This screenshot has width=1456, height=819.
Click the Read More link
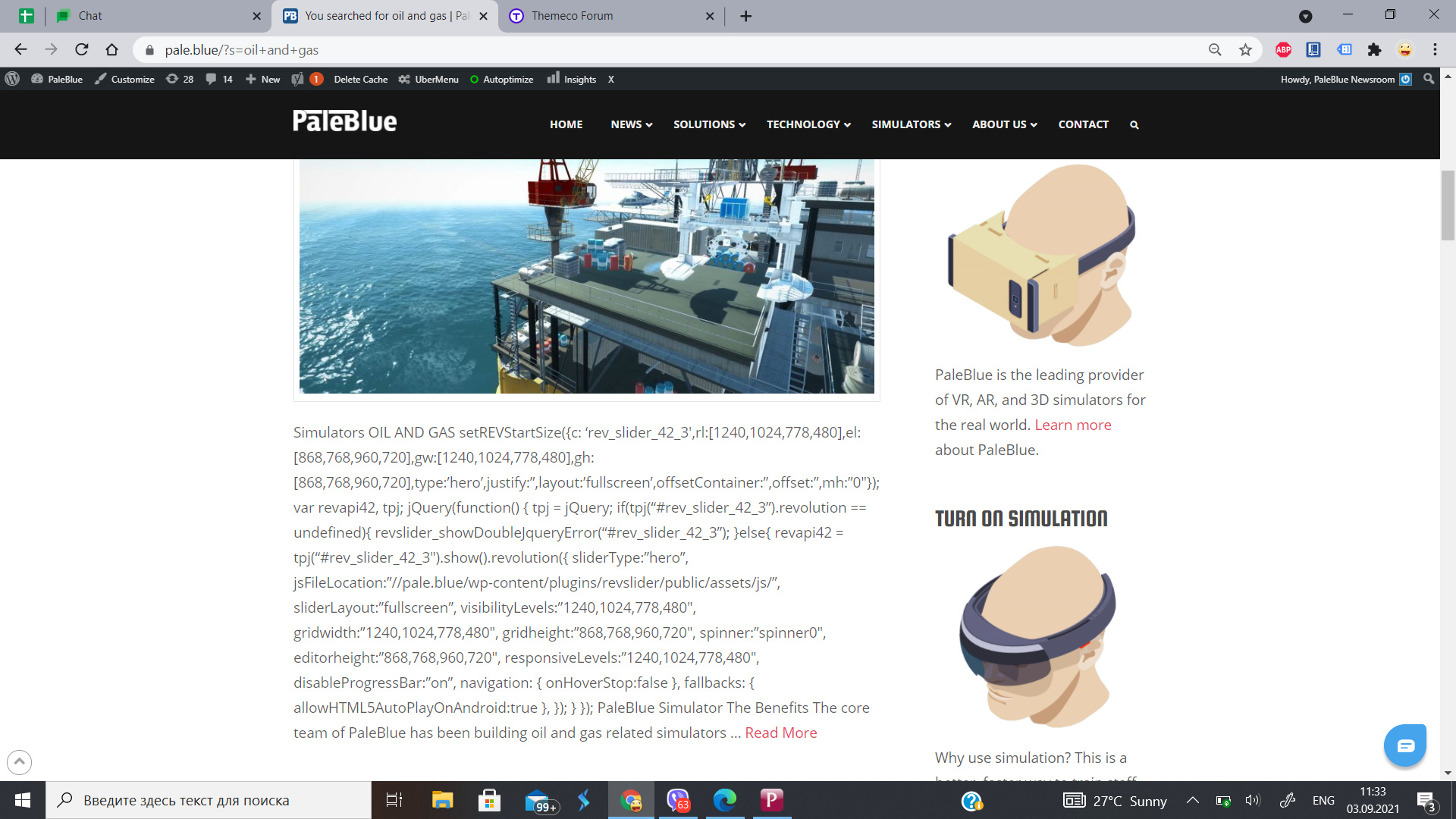[x=780, y=733]
